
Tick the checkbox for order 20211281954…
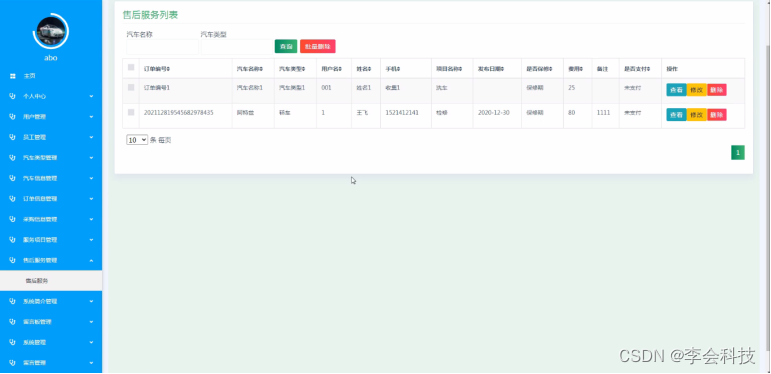[x=131, y=112]
